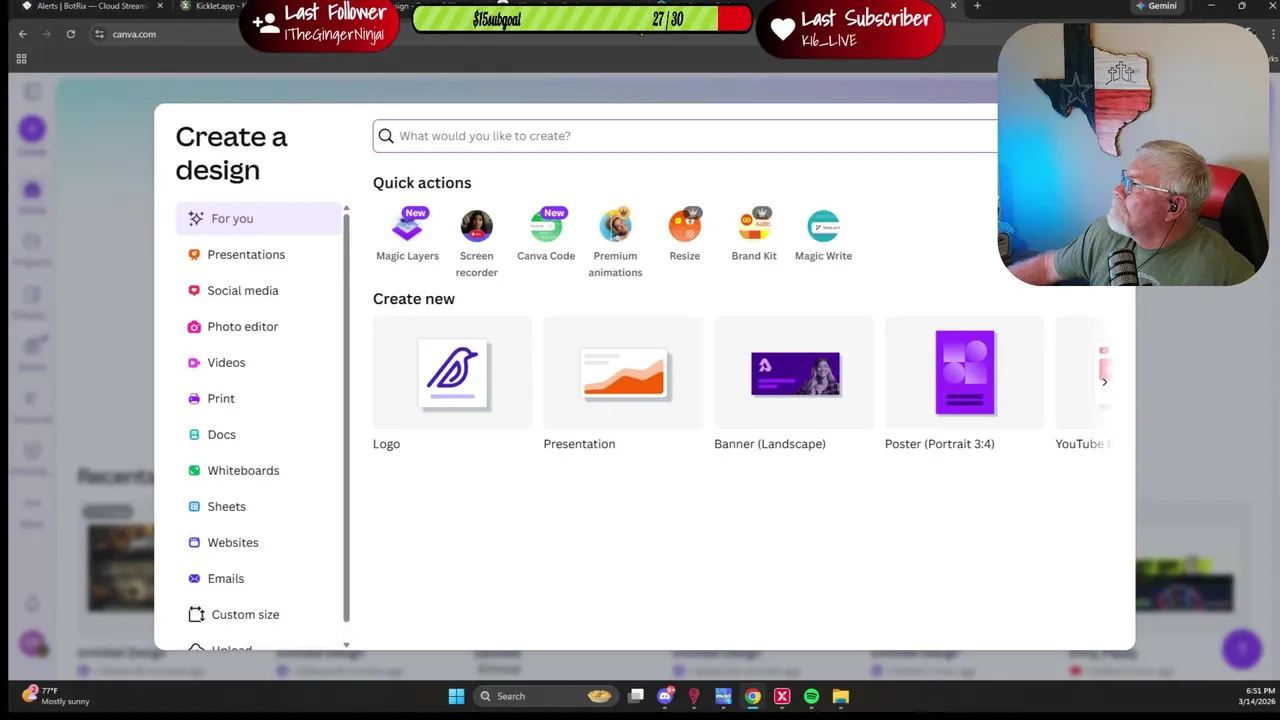Select Premium animations quick action

(615, 243)
